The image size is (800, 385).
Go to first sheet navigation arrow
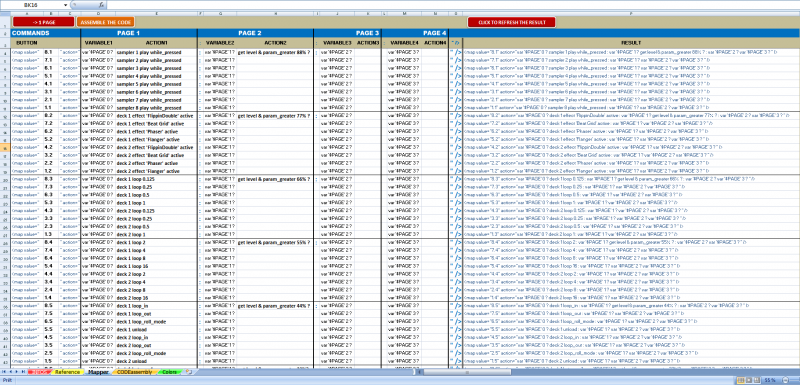point(4,372)
